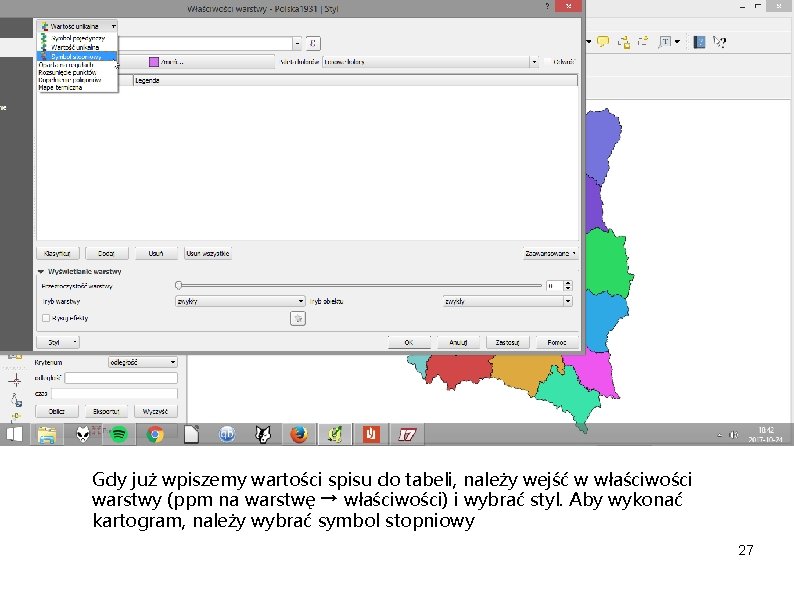Open the Tryb obiektu dropdown
Screen dimensions: 794x595
(507, 301)
